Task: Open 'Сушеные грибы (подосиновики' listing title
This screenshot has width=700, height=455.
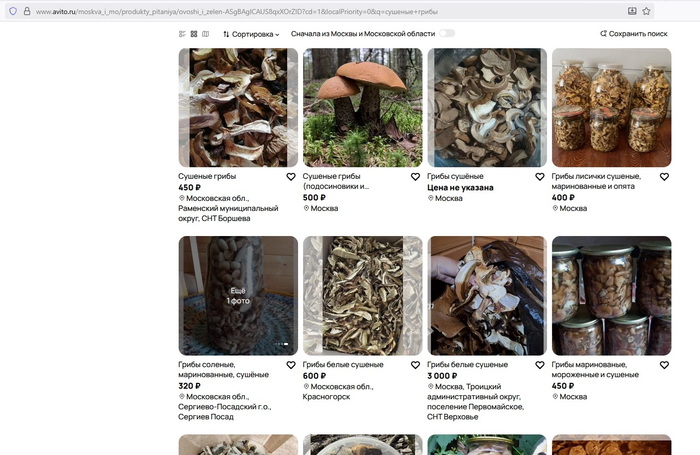Action: click(x=337, y=181)
